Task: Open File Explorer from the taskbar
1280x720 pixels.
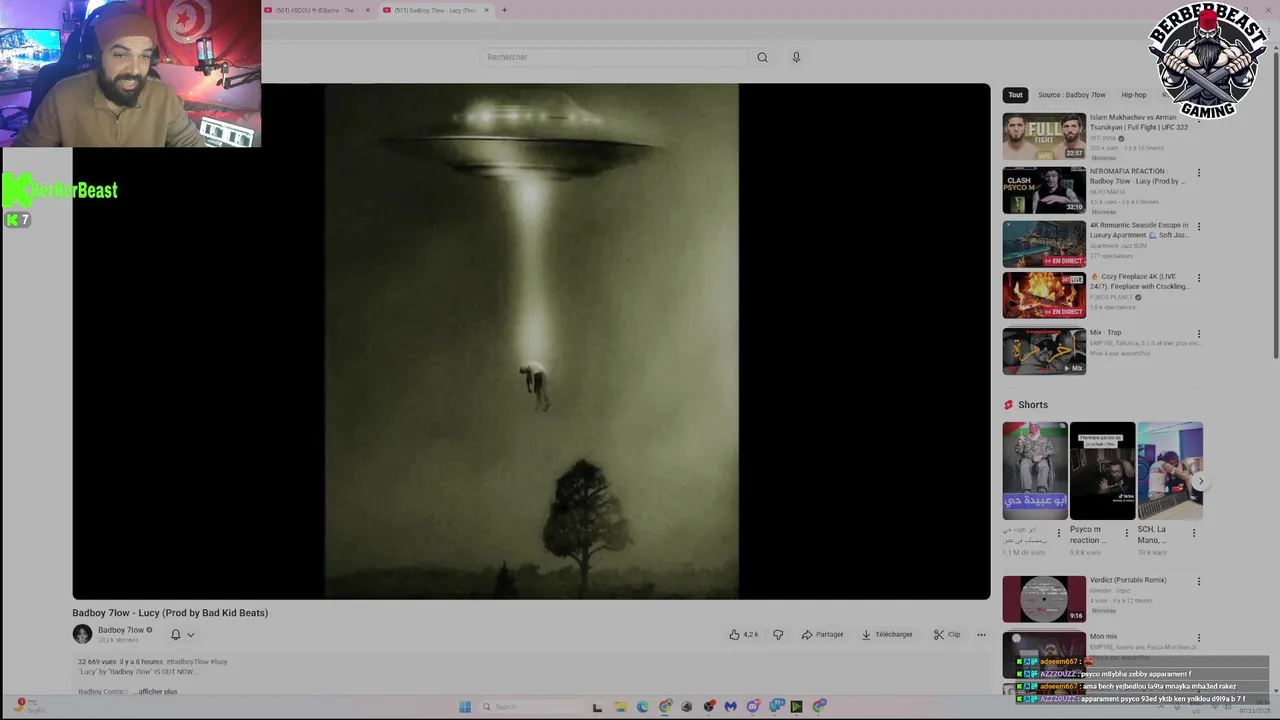Action: point(621,707)
